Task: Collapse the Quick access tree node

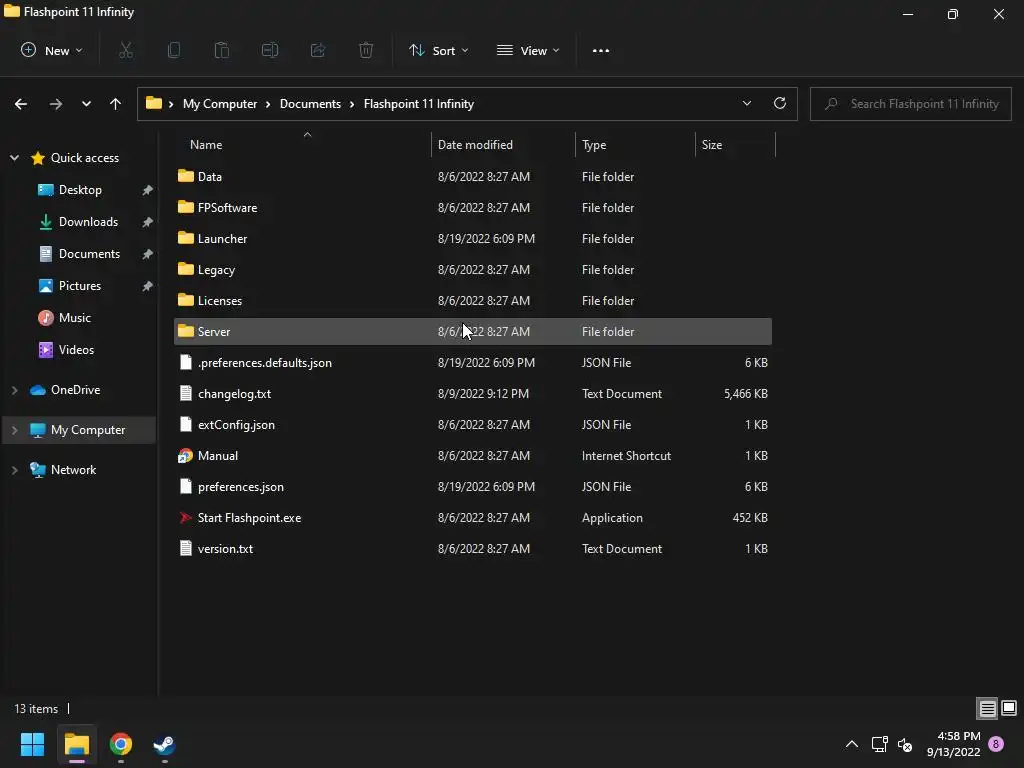Action: [14, 157]
